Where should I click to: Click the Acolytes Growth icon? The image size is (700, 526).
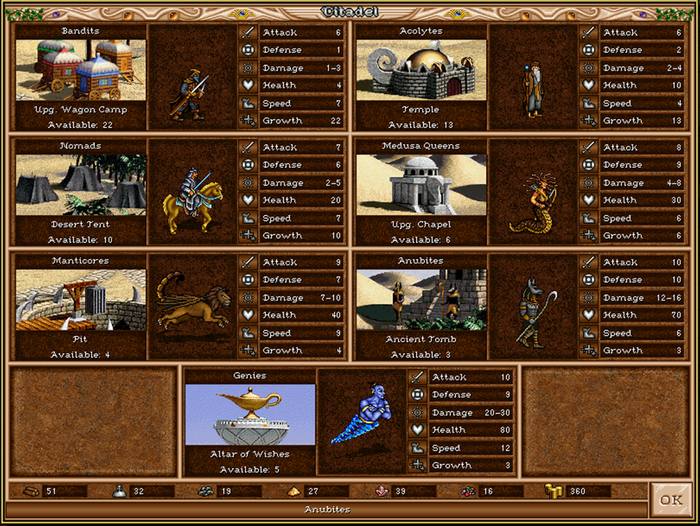click(x=588, y=120)
